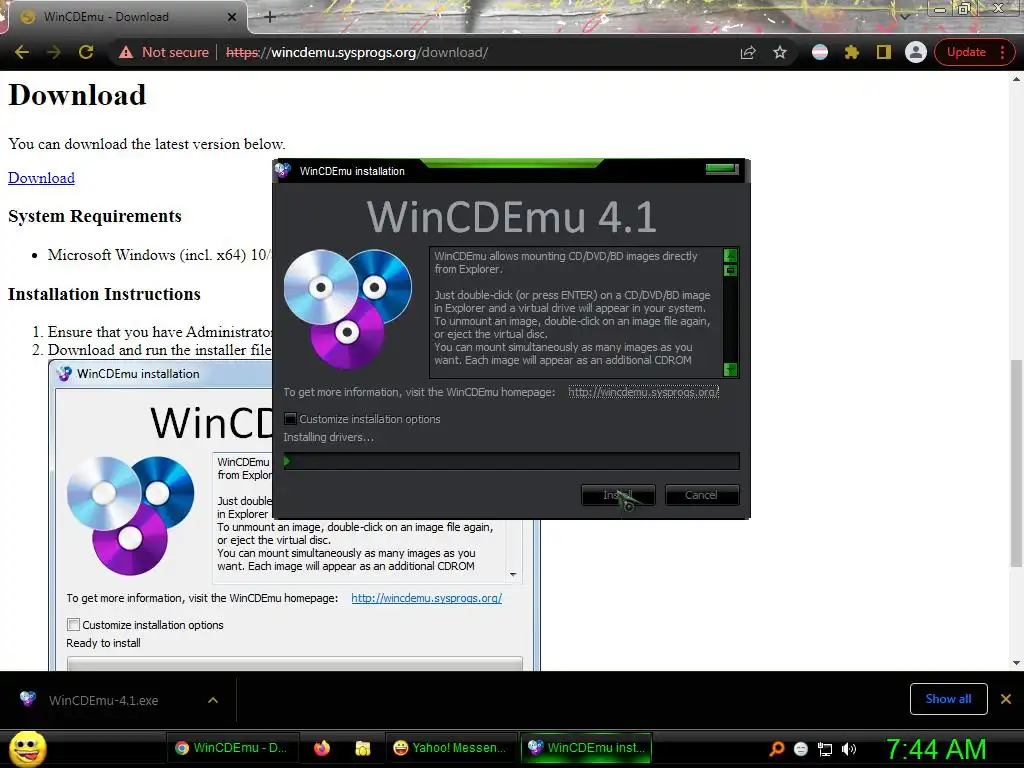Click the browser forward arrow
This screenshot has height=768, width=1024.
pos(54,52)
